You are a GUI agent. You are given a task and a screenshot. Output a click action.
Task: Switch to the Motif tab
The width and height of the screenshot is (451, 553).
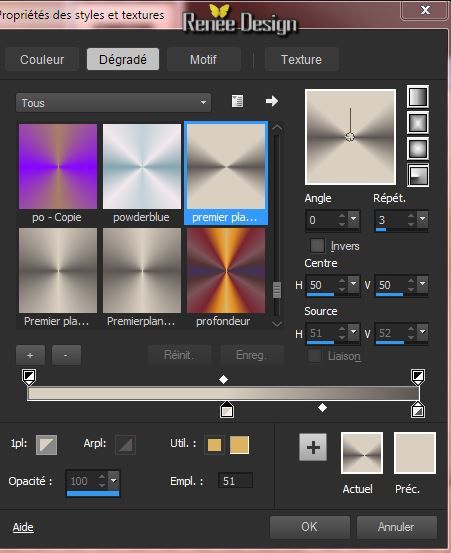(203, 59)
